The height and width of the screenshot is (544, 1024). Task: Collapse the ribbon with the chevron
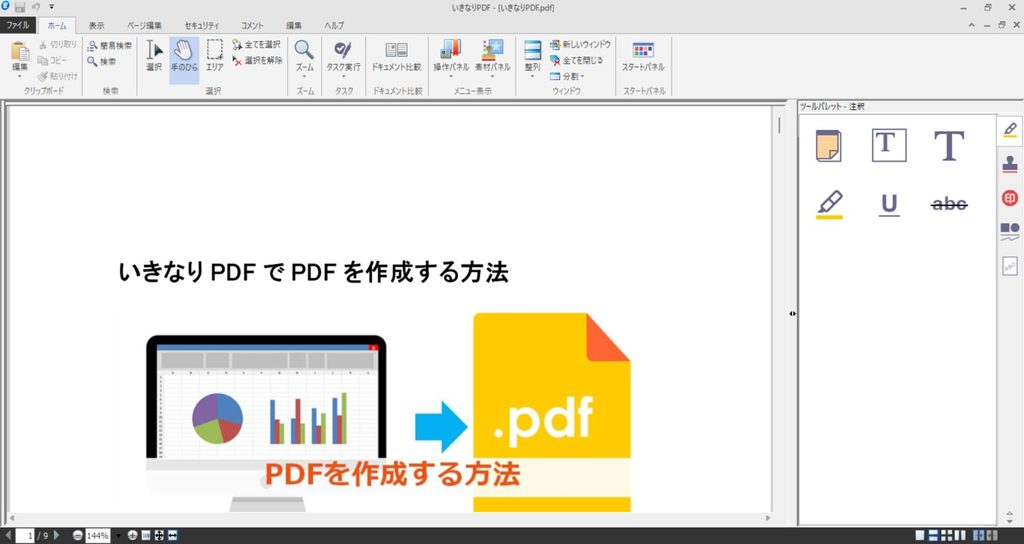971,25
